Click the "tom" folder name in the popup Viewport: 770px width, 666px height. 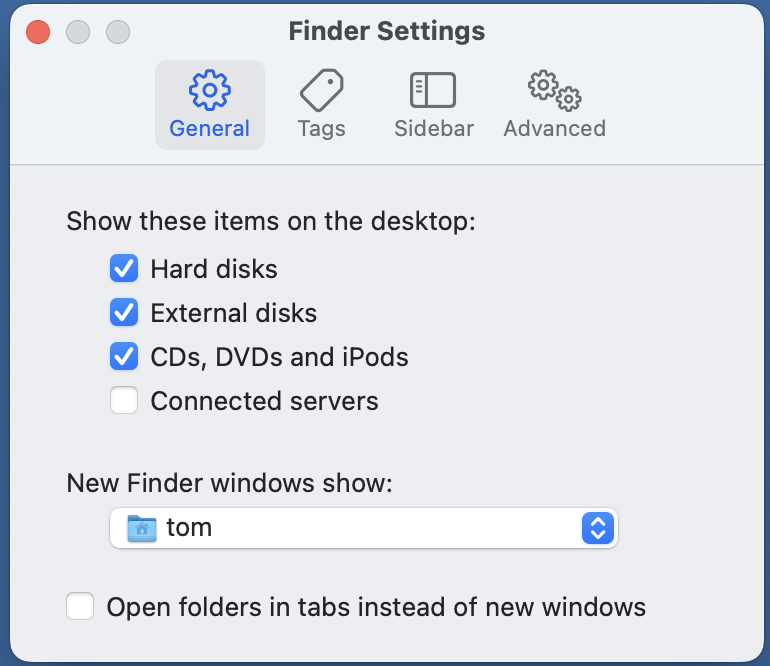189,527
